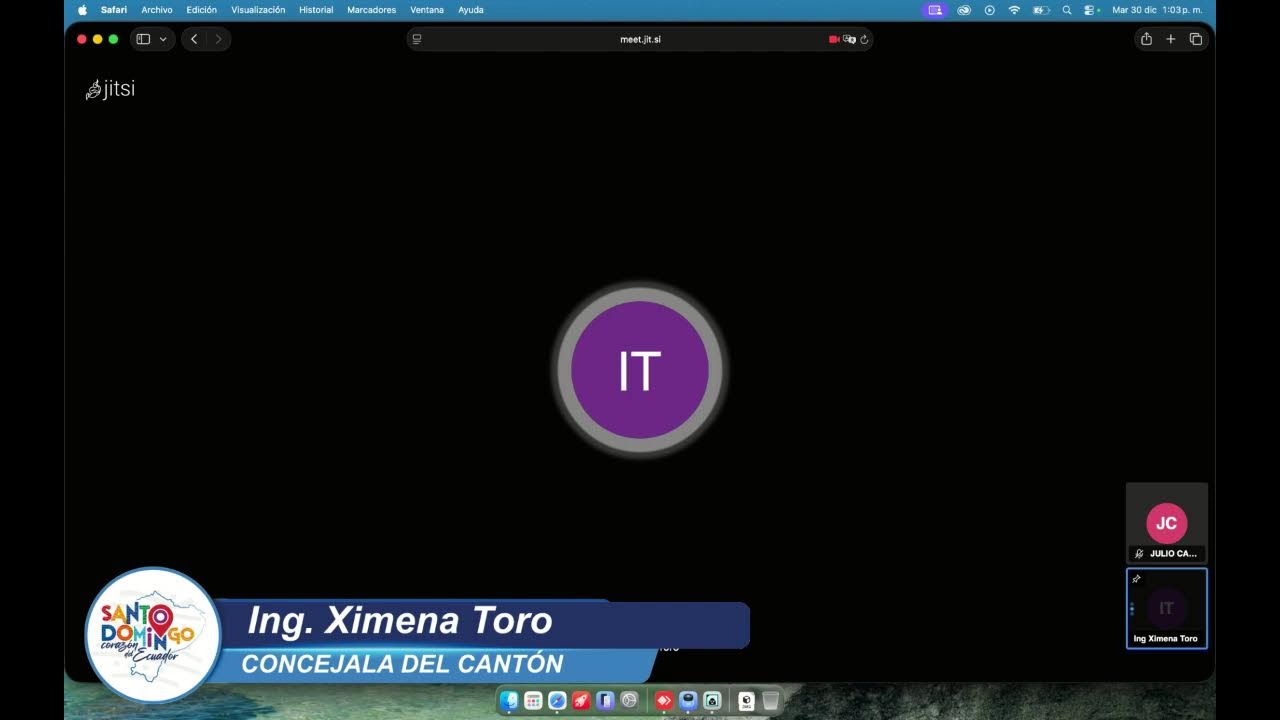The width and height of the screenshot is (1280, 720).
Task: Open the Marcadores menu
Action: pyautogui.click(x=372, y=10)
